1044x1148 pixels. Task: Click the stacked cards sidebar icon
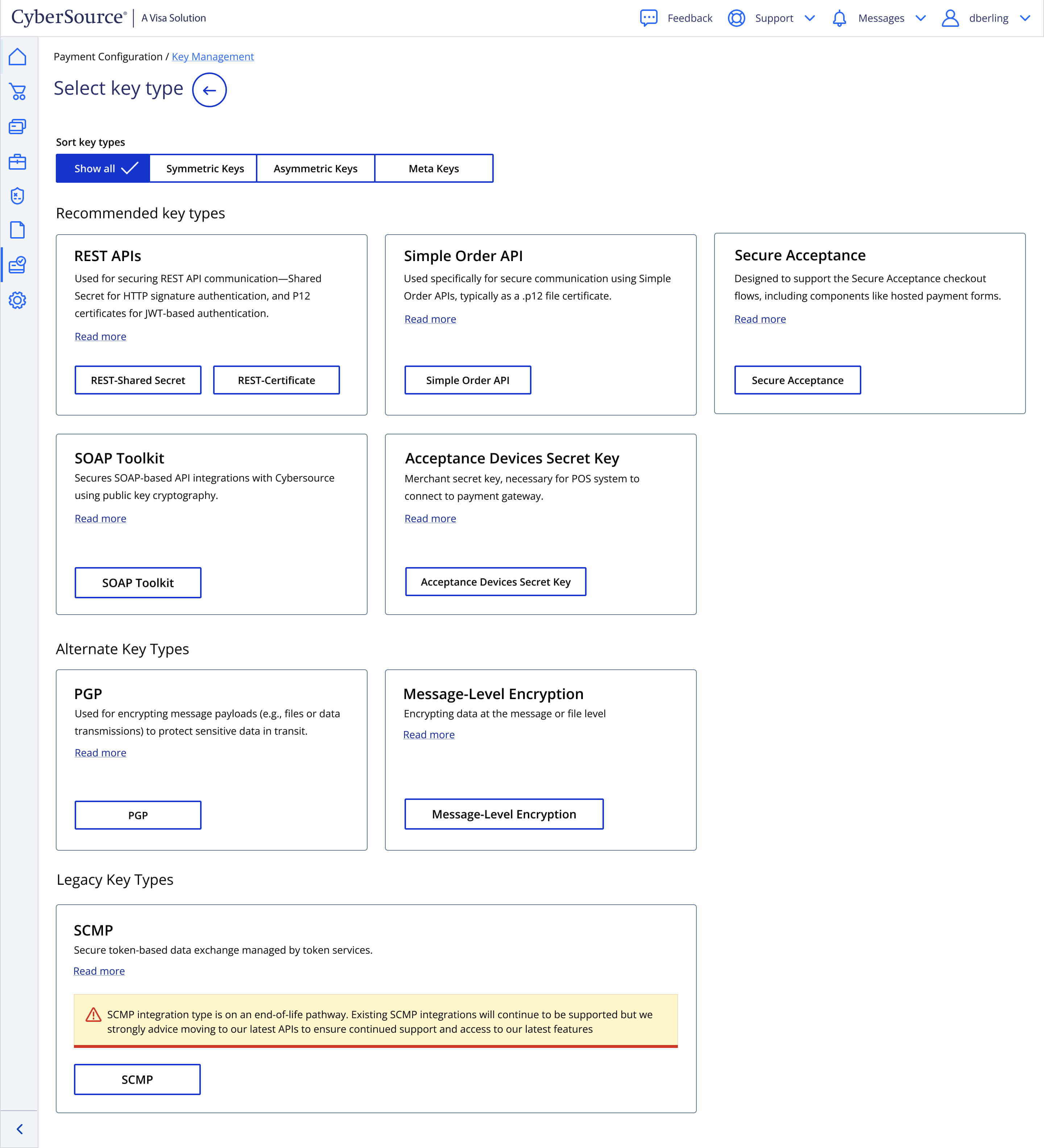pos(18,127)
